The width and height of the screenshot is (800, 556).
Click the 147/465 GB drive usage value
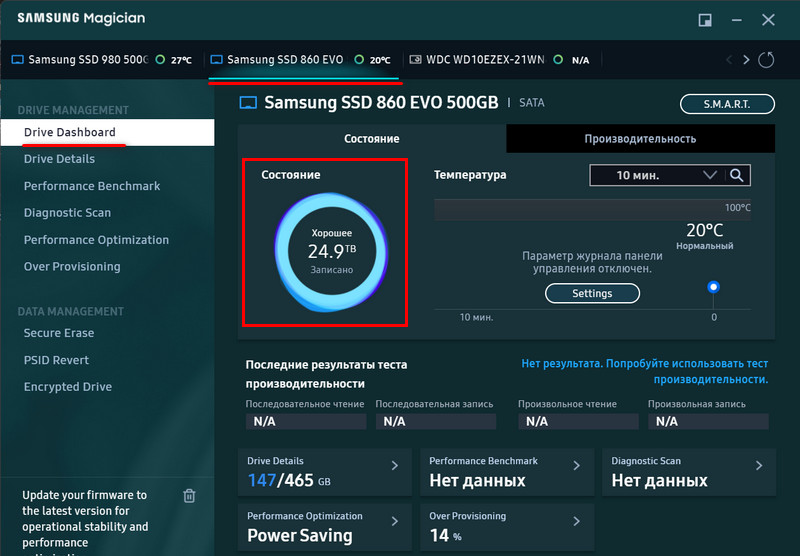(x=289, y=481)
